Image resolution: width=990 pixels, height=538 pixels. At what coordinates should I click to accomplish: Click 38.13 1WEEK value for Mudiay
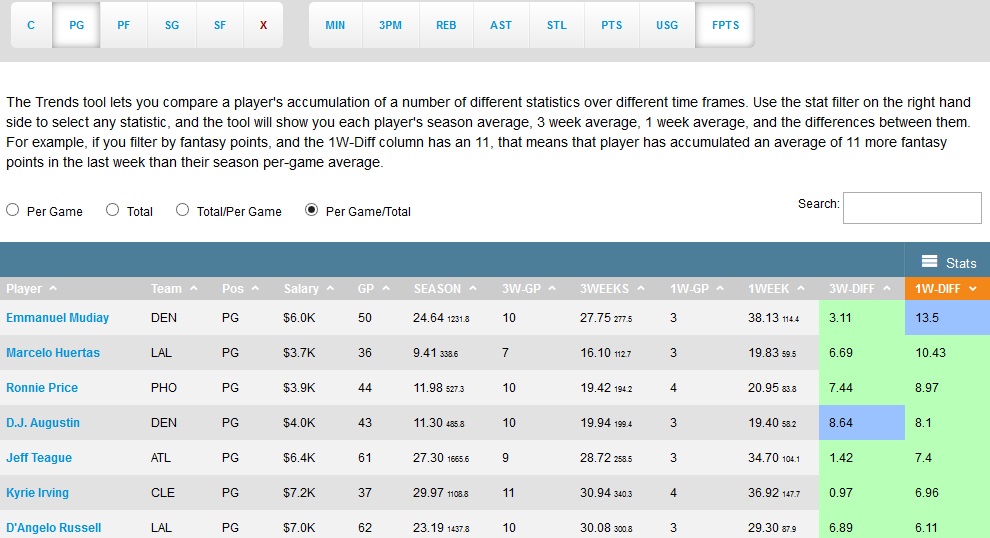763,318
